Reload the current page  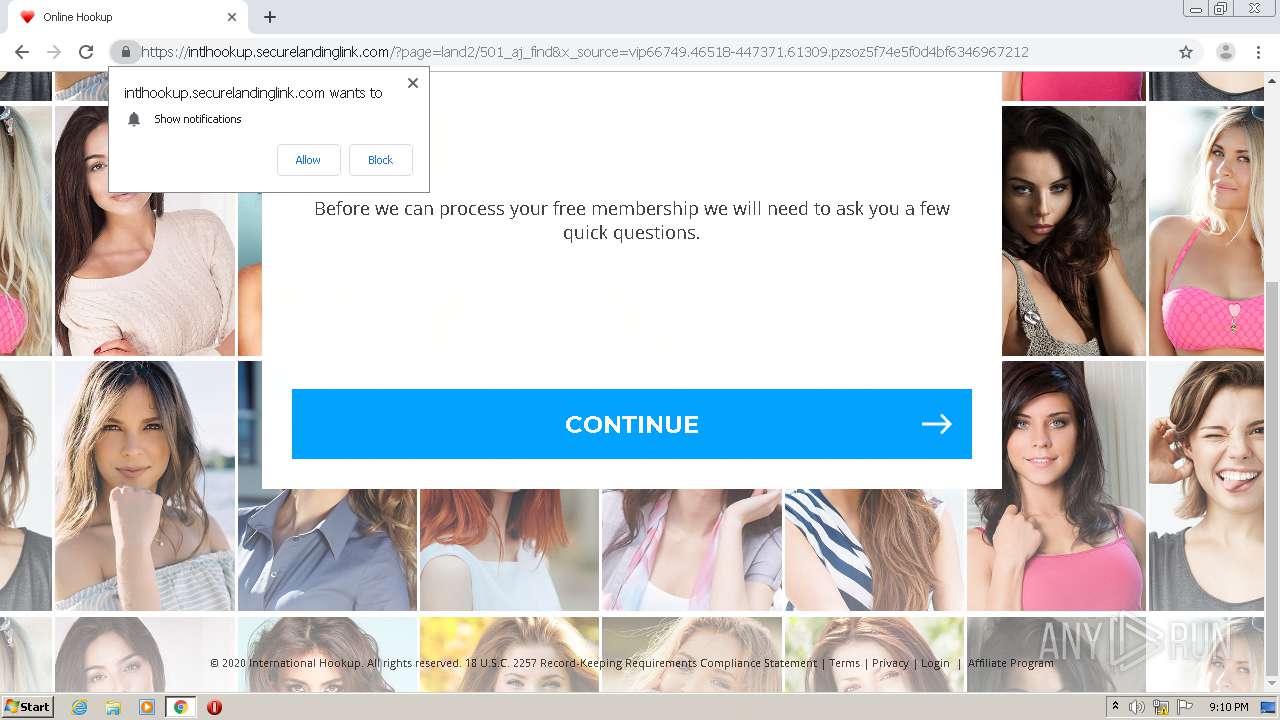86,52
